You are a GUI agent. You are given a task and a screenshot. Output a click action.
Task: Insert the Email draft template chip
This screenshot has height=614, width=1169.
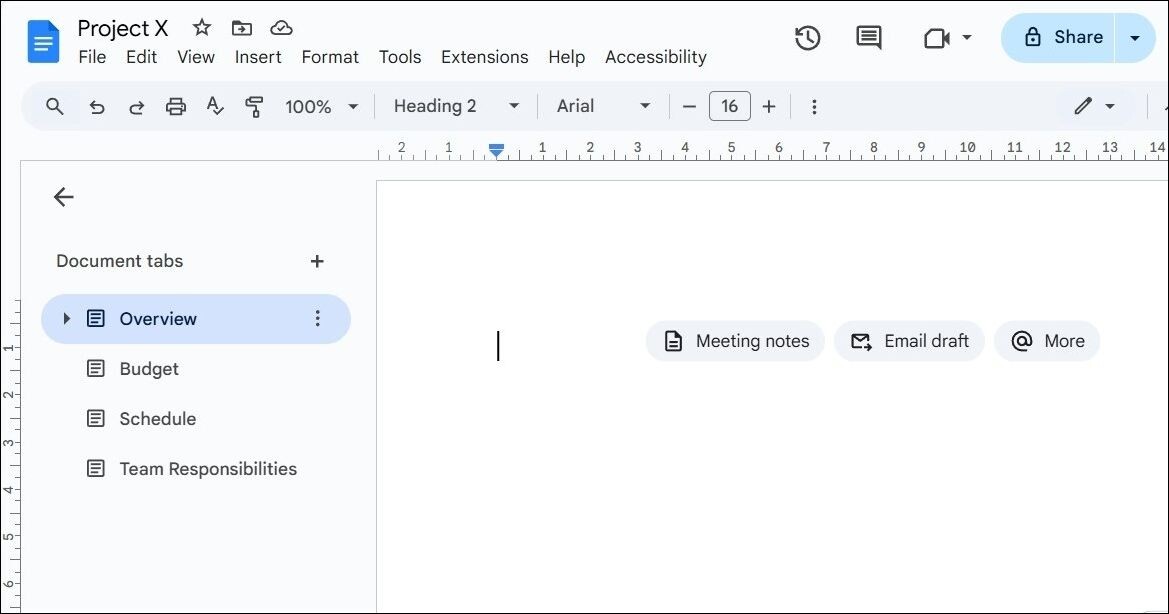pos(910,341)
